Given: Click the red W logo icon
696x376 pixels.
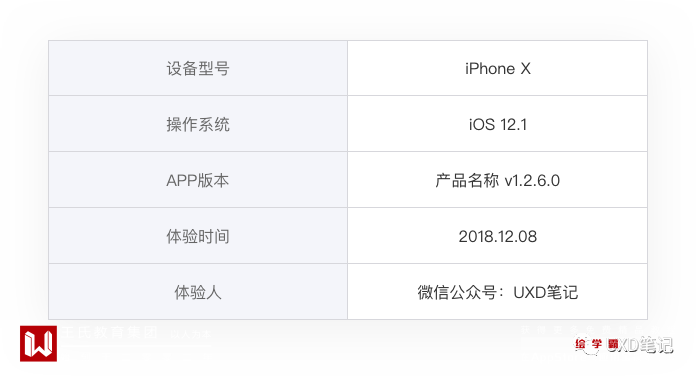Looking at the screenshot, I should [x=38, y=344].
